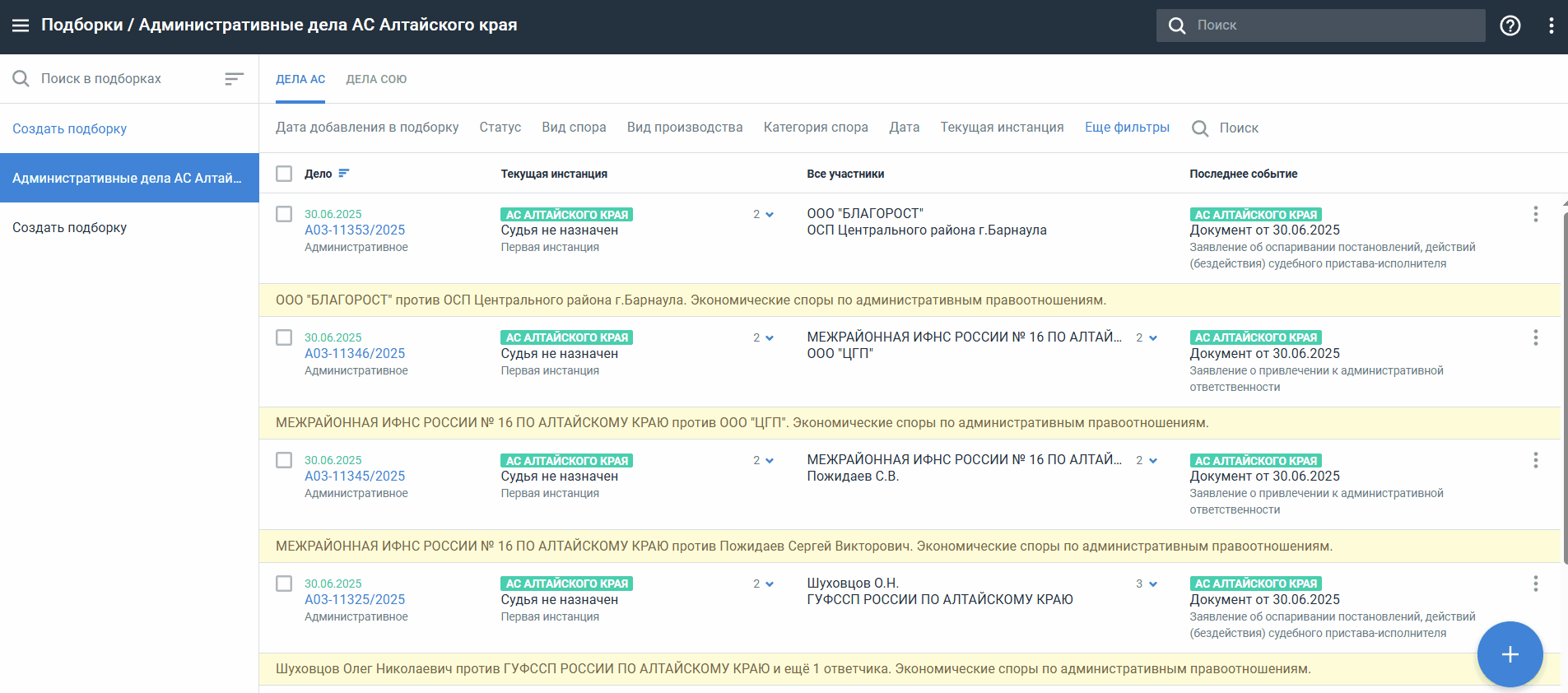Click the Все участники column header
Image resolution: width=1568 pixels, height=693 pixels.
coord(845,174)
